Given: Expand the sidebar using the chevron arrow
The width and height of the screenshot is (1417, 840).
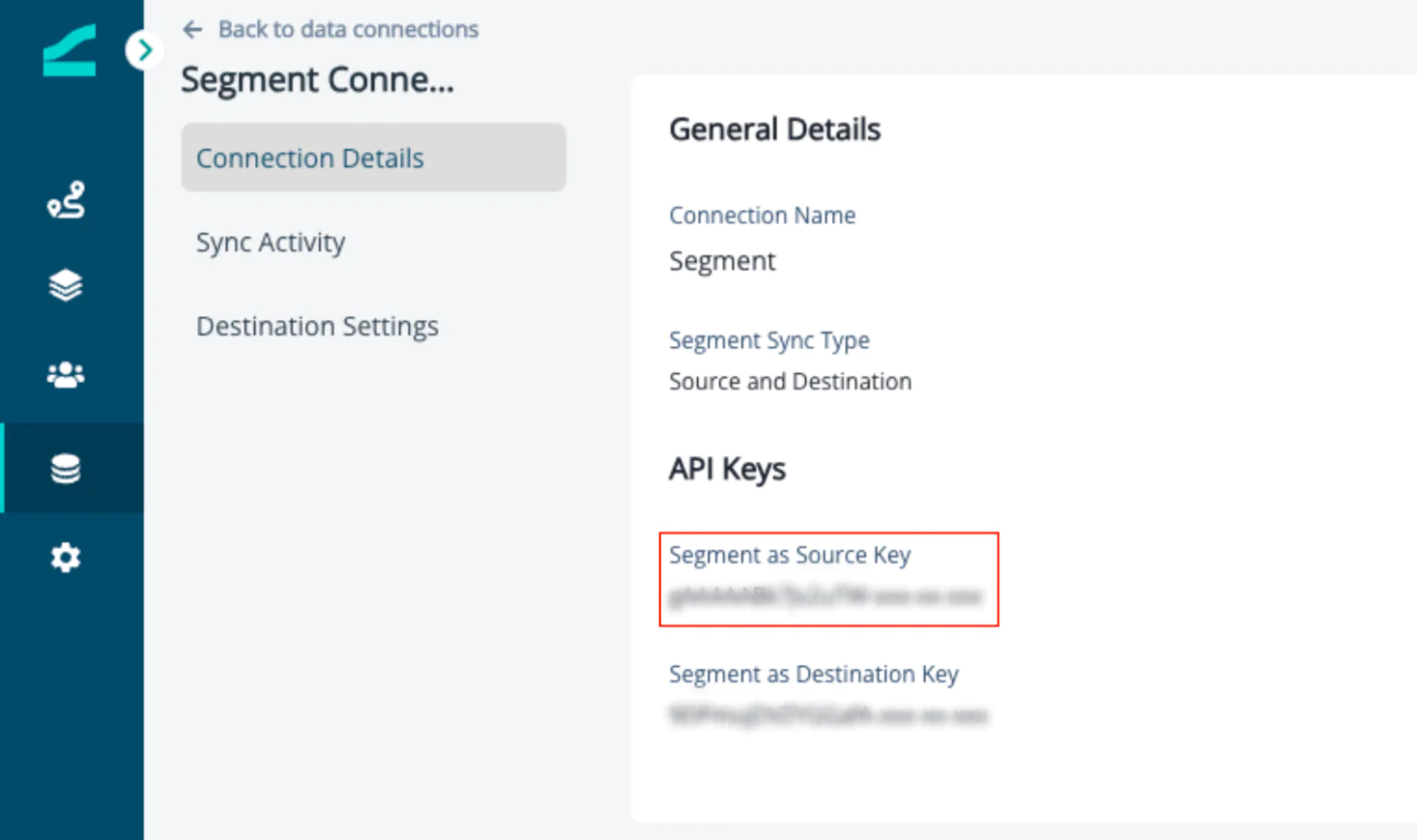Looking at the screenshot, I should pos(145,50).
